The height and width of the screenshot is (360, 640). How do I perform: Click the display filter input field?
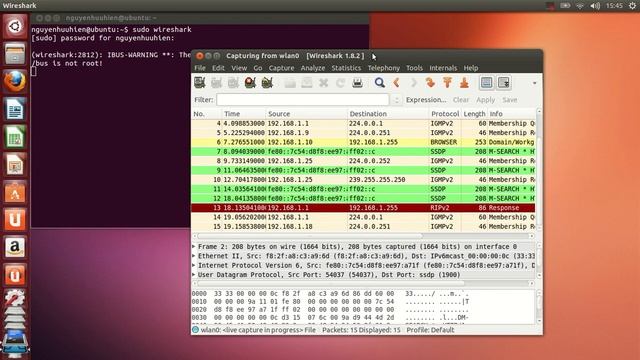point(302,100)
